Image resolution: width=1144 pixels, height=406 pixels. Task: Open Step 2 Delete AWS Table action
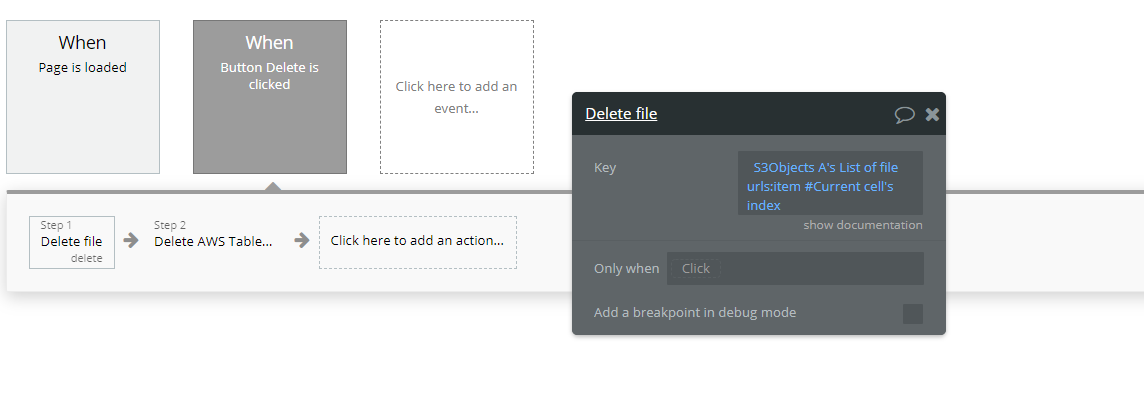(213, 242)
